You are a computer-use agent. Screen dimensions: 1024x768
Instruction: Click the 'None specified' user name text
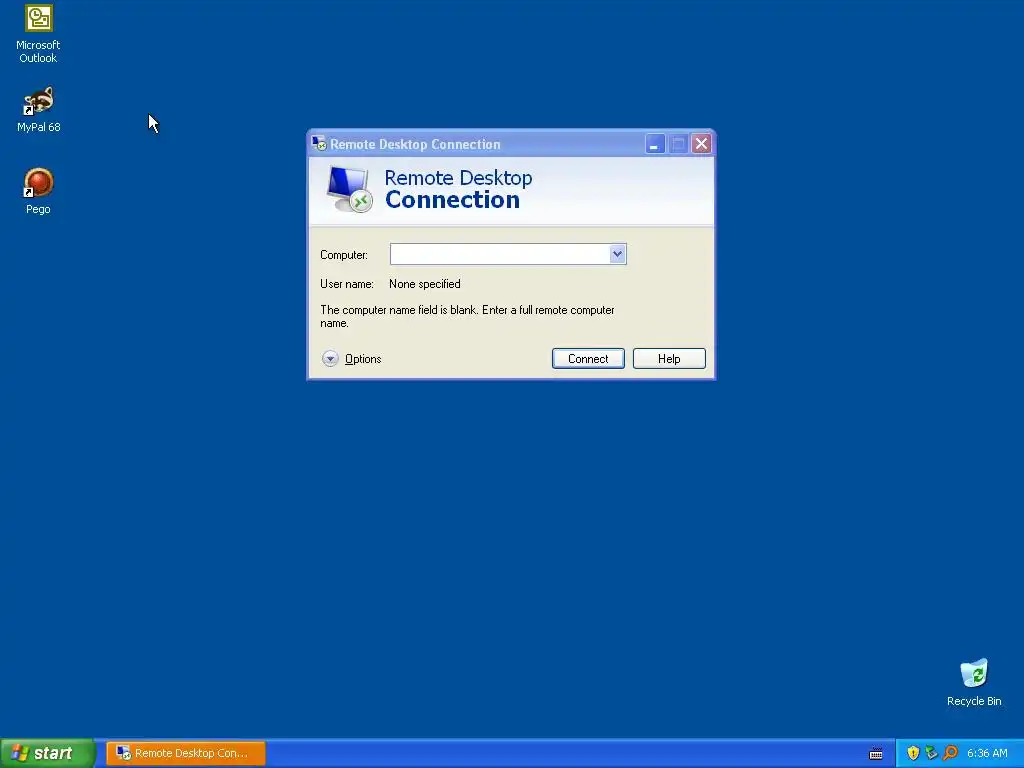click(x=424, y=284)
